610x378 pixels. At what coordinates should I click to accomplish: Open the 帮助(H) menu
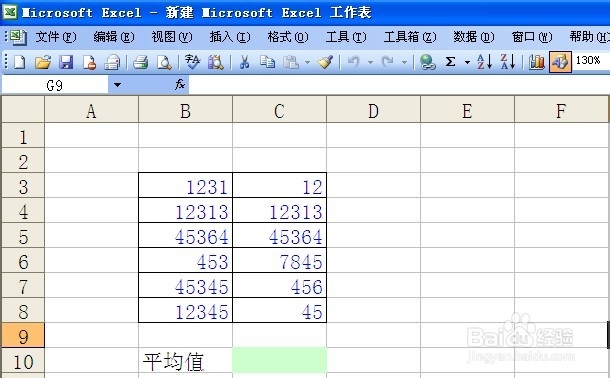coord(589,37)
